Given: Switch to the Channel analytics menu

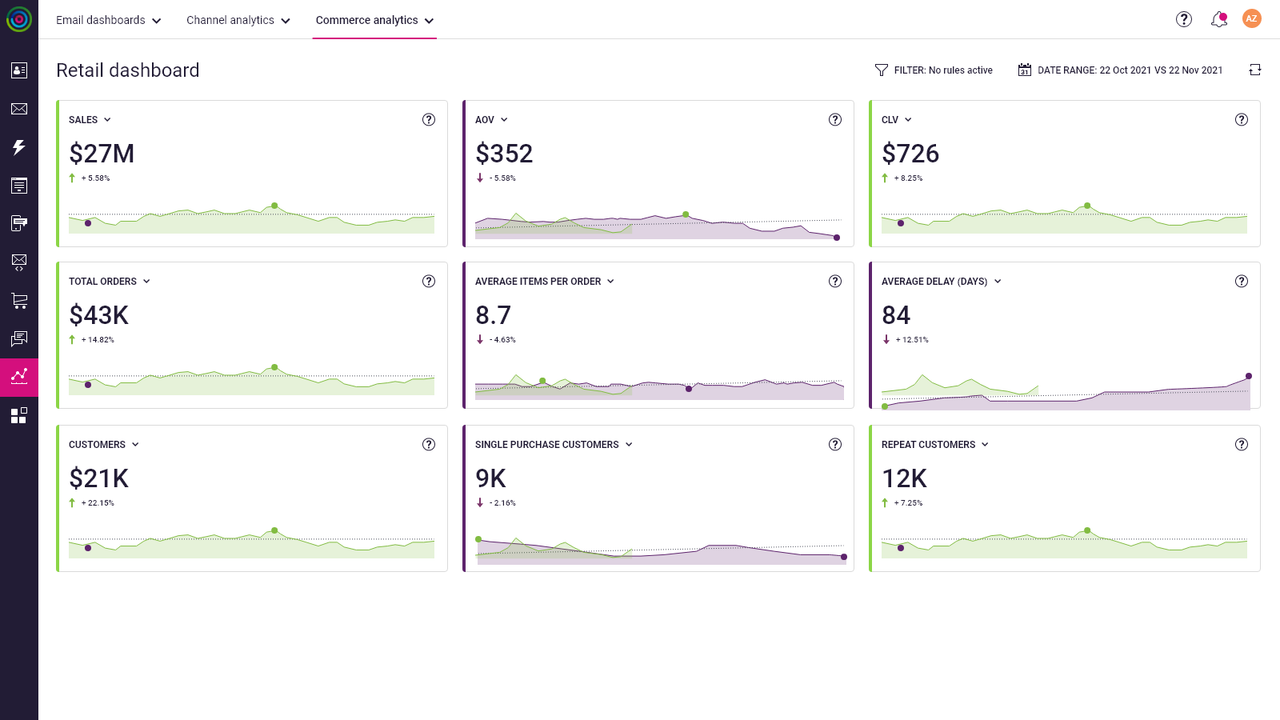Looking at the screenshot, I should point(238,20).
